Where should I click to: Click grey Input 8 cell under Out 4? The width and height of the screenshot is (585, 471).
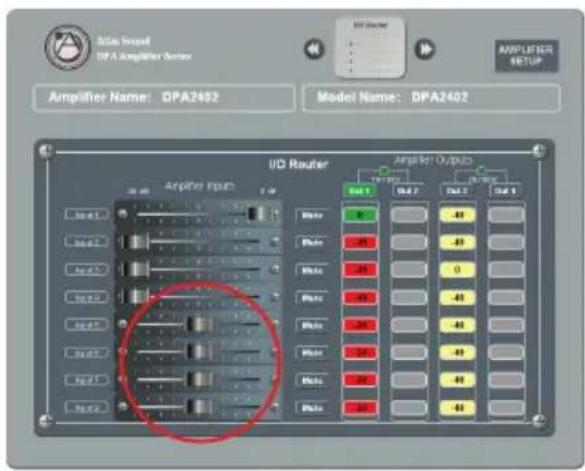[x=506, y=408]
